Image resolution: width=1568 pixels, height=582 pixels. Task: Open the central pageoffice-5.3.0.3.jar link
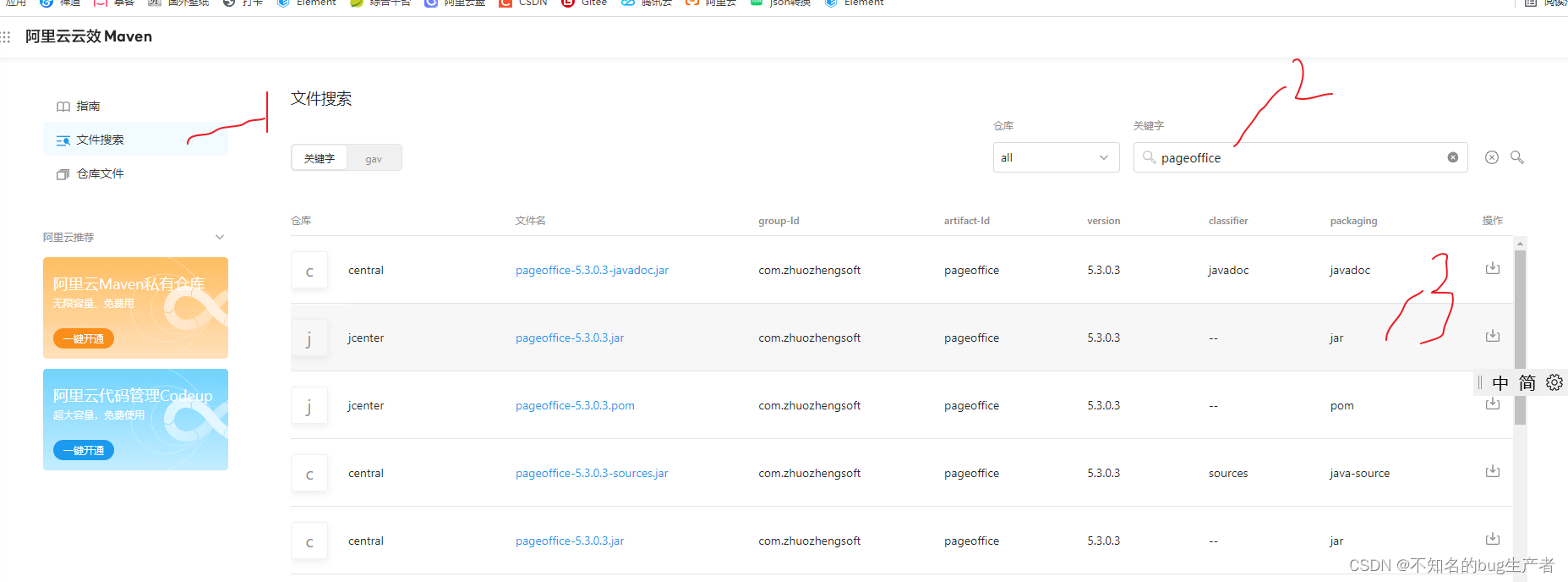tap(570, 541)
